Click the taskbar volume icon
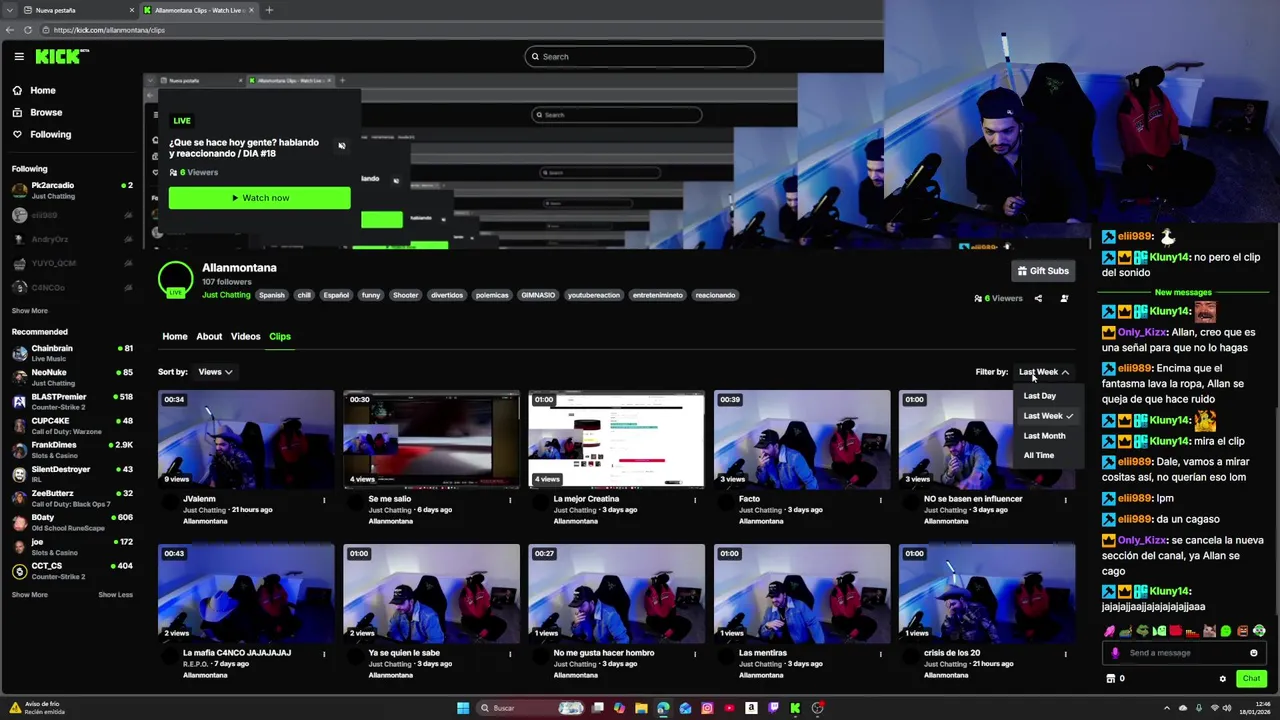 pyautogui.click(x=1229, y=708)
